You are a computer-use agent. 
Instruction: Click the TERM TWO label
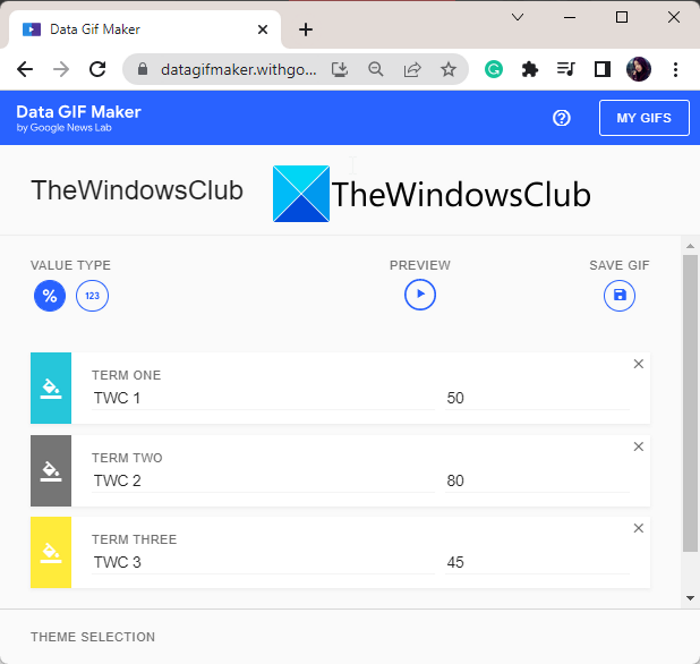[127, 458]
